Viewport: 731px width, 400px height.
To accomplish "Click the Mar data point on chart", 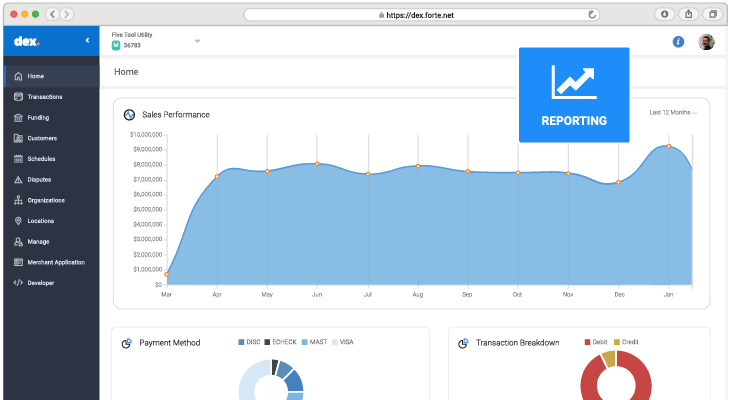I will 166,274.
